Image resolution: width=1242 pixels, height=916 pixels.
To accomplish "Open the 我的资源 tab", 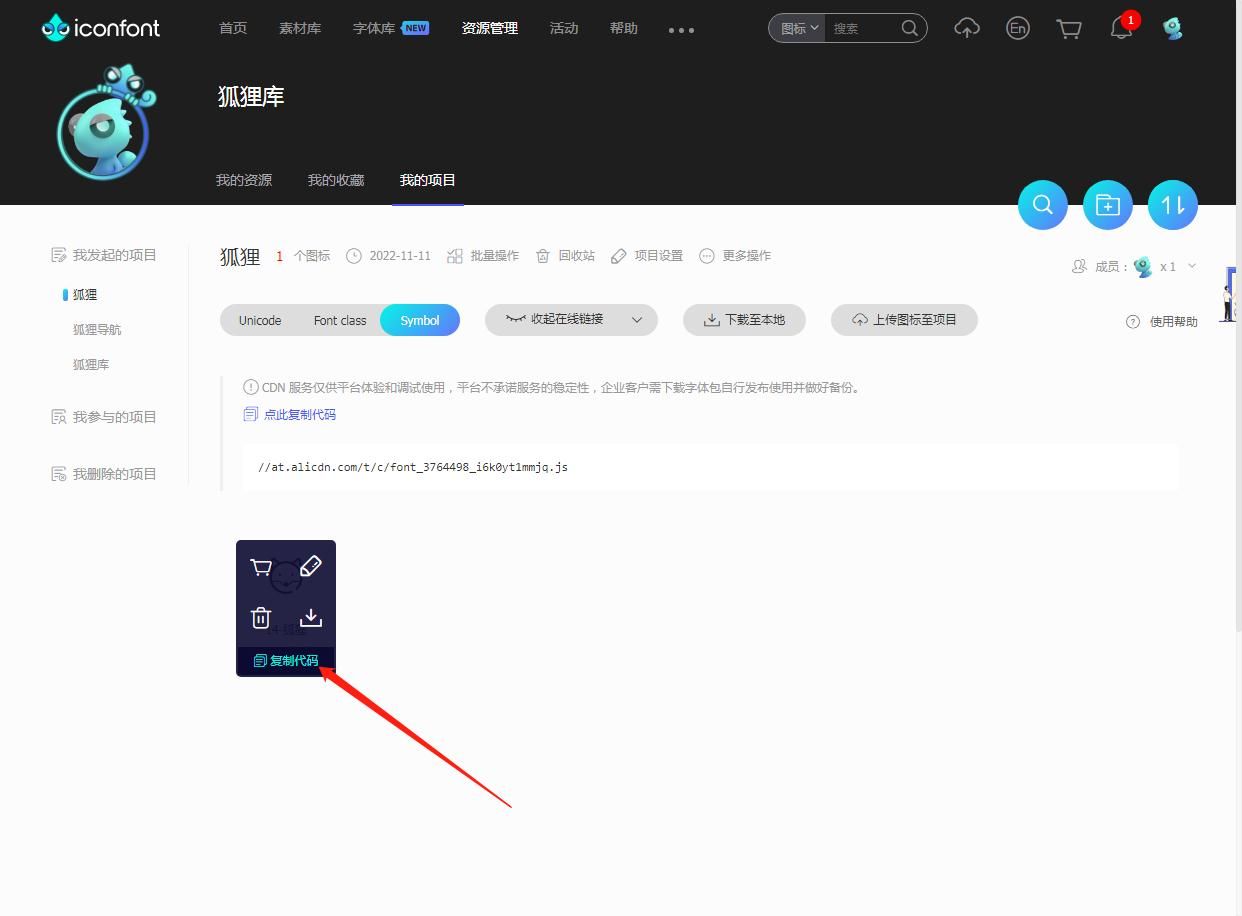I will pyautogui.click(x=244, y=180).
